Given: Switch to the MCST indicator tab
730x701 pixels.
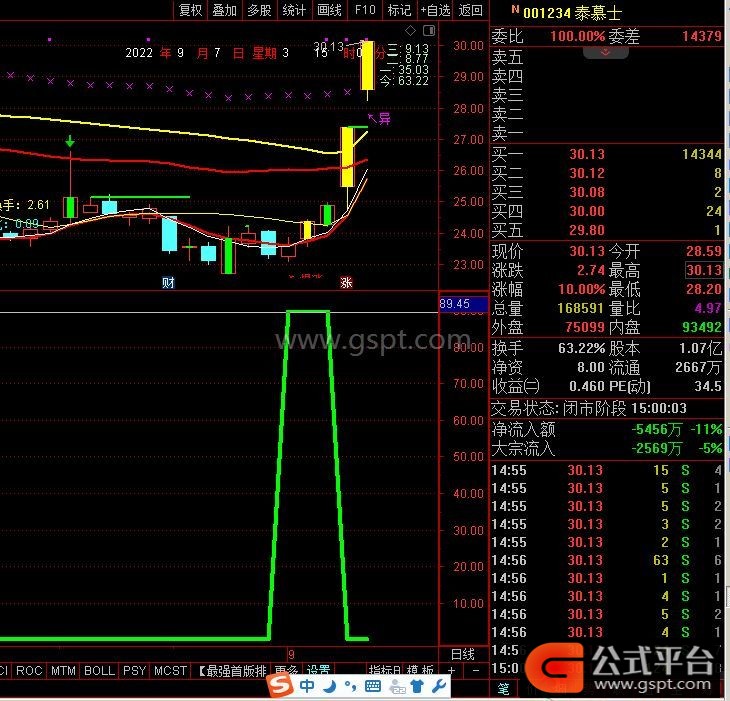Looking at the screenshot, I should (x=170, y=670).
